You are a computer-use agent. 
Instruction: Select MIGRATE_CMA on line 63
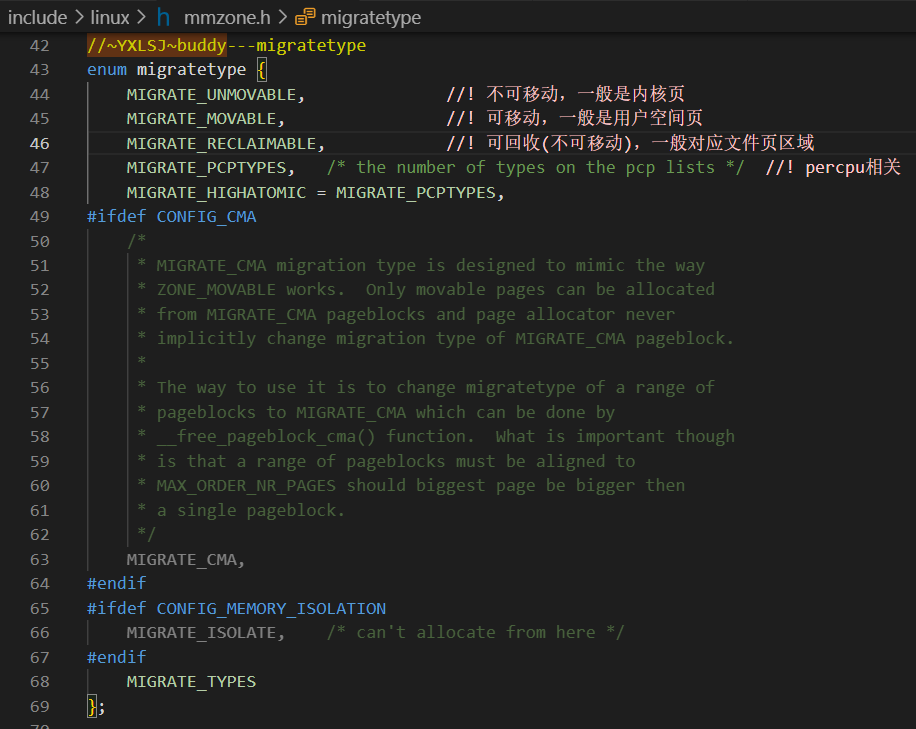click(x=185, y=559)
